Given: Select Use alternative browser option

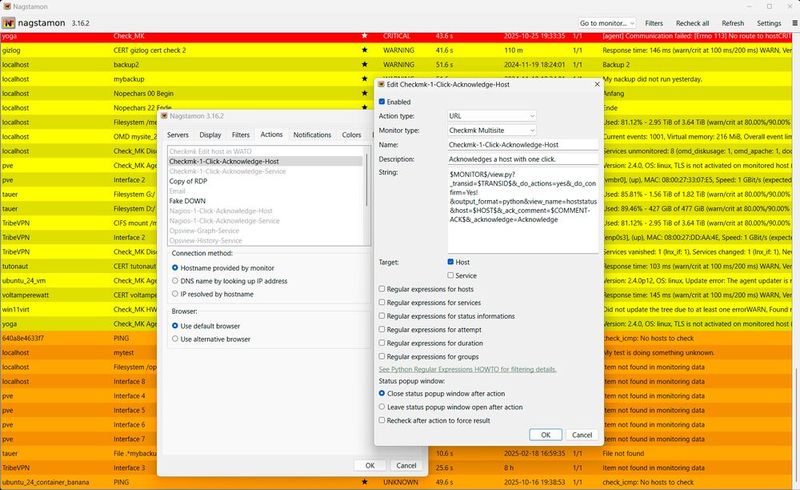Looking at the screenshot, I should (x=175, y=339).
